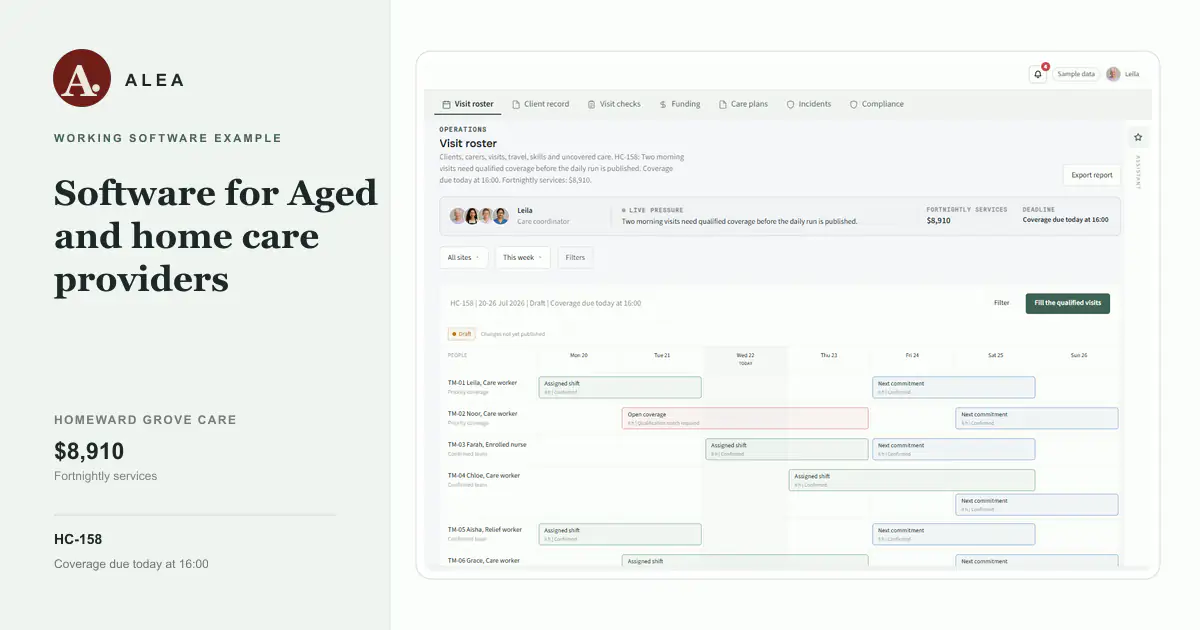Switch to the Visit checks tab
1200x630 pixels.
pyautogui.click(x=614, y=104)
